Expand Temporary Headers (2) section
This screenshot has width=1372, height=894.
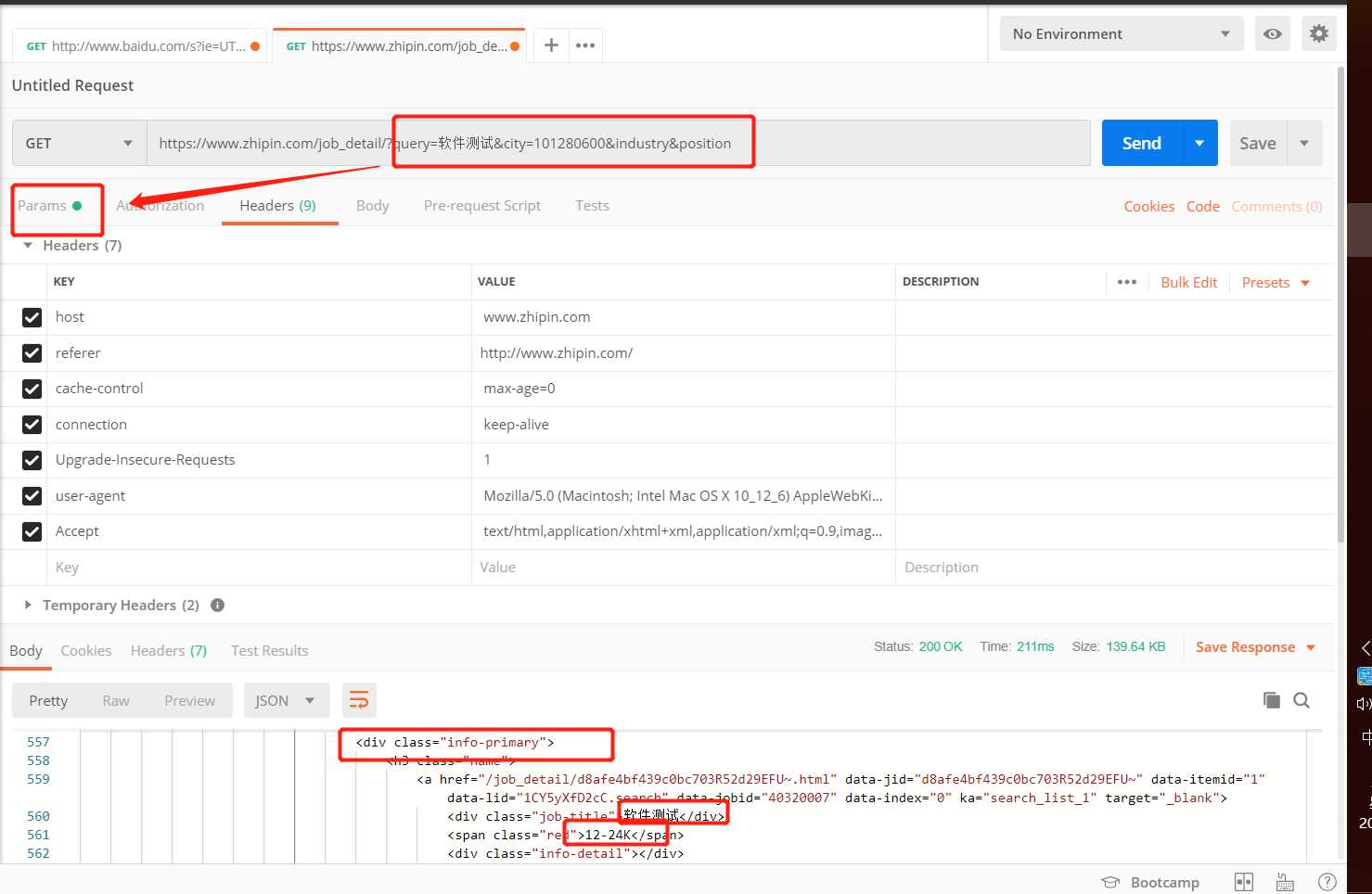click(28, 605)
